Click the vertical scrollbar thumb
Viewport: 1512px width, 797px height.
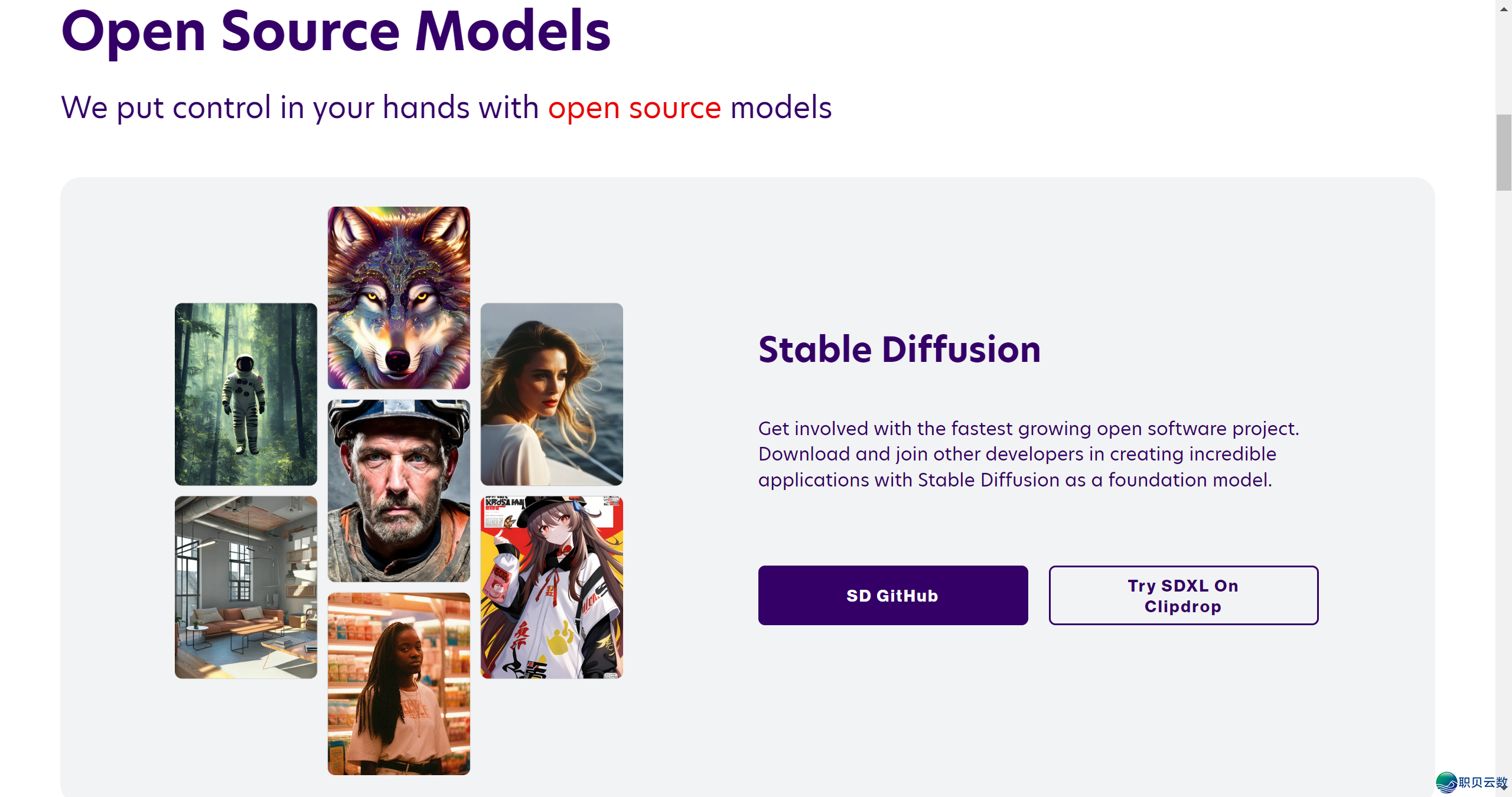pyautogui.click(x=1504, y=152)
